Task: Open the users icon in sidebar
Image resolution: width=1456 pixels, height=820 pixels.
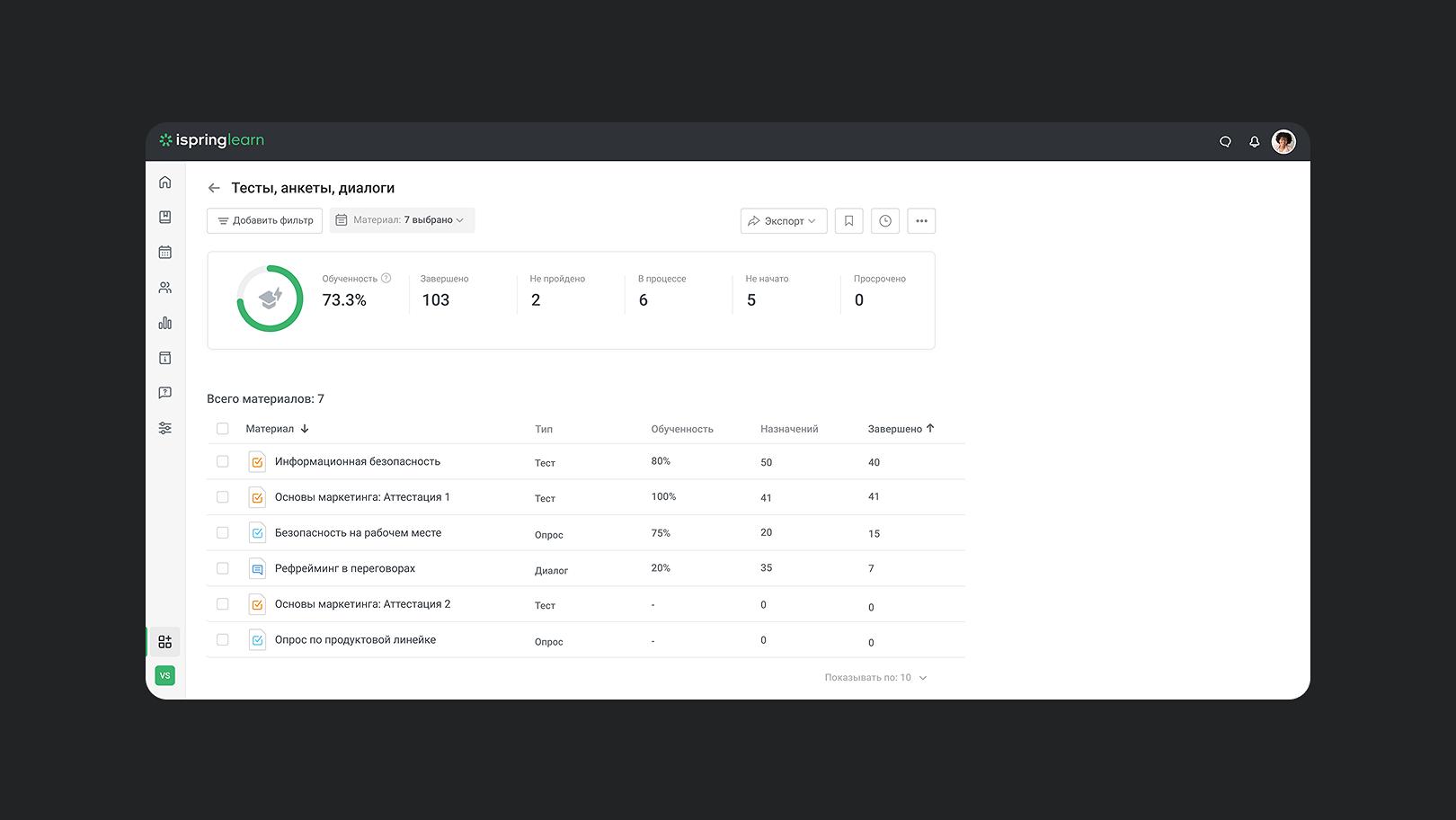Action: tap(164, 288)
